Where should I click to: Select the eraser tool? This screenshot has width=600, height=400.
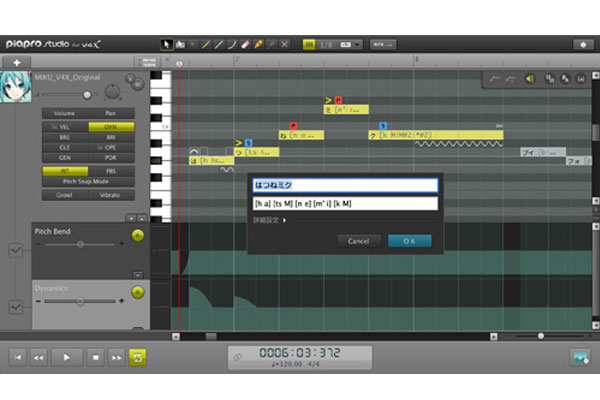[245, 44]
